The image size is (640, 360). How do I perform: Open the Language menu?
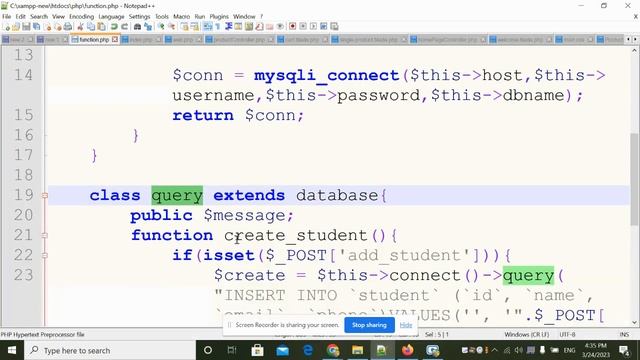tap(111, 16)
